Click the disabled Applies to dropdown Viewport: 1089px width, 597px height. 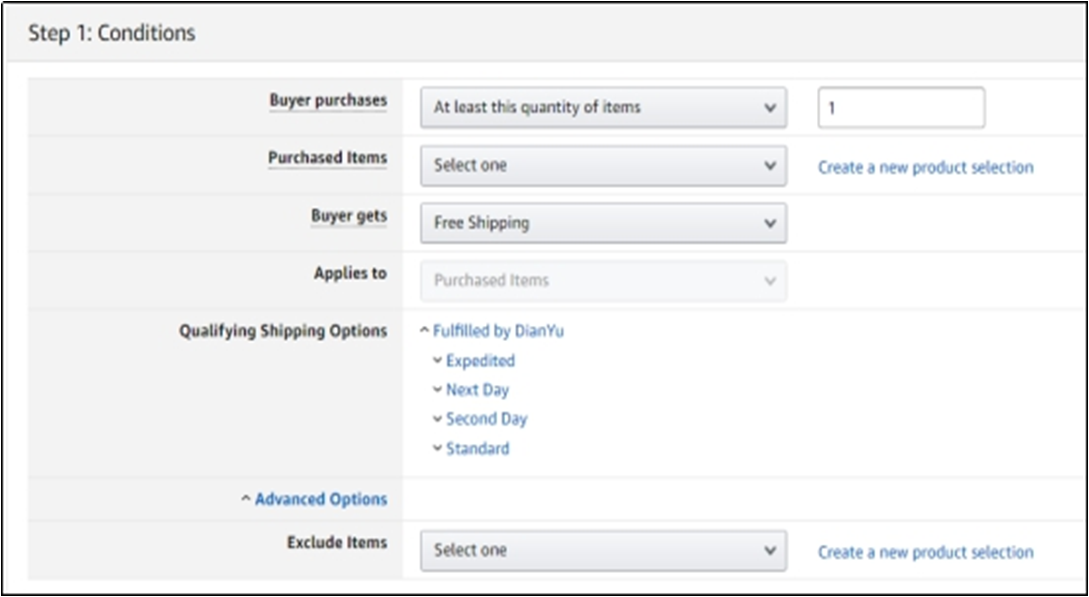[x=603, y=281]
